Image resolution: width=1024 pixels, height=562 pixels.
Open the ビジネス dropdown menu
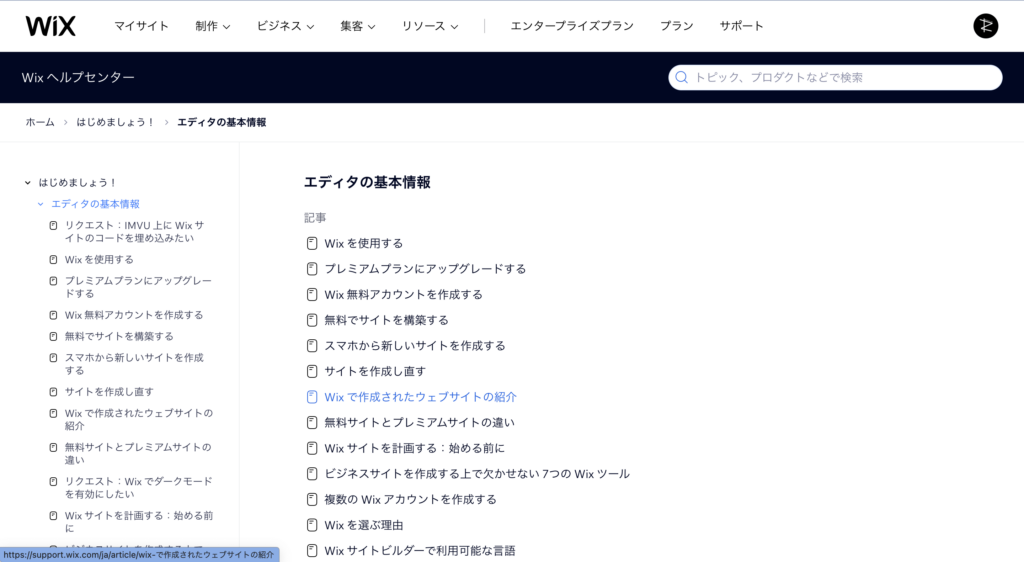(x=285, y=26)
